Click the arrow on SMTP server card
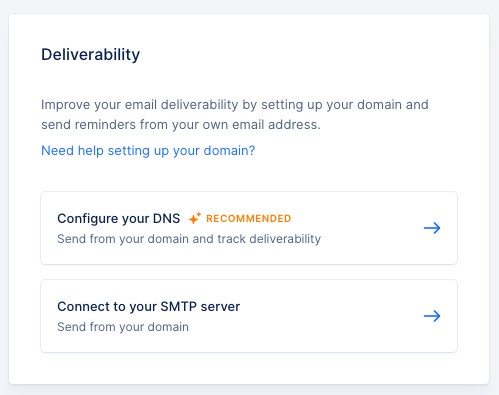 pyautogui.click(x=432, y=316)
